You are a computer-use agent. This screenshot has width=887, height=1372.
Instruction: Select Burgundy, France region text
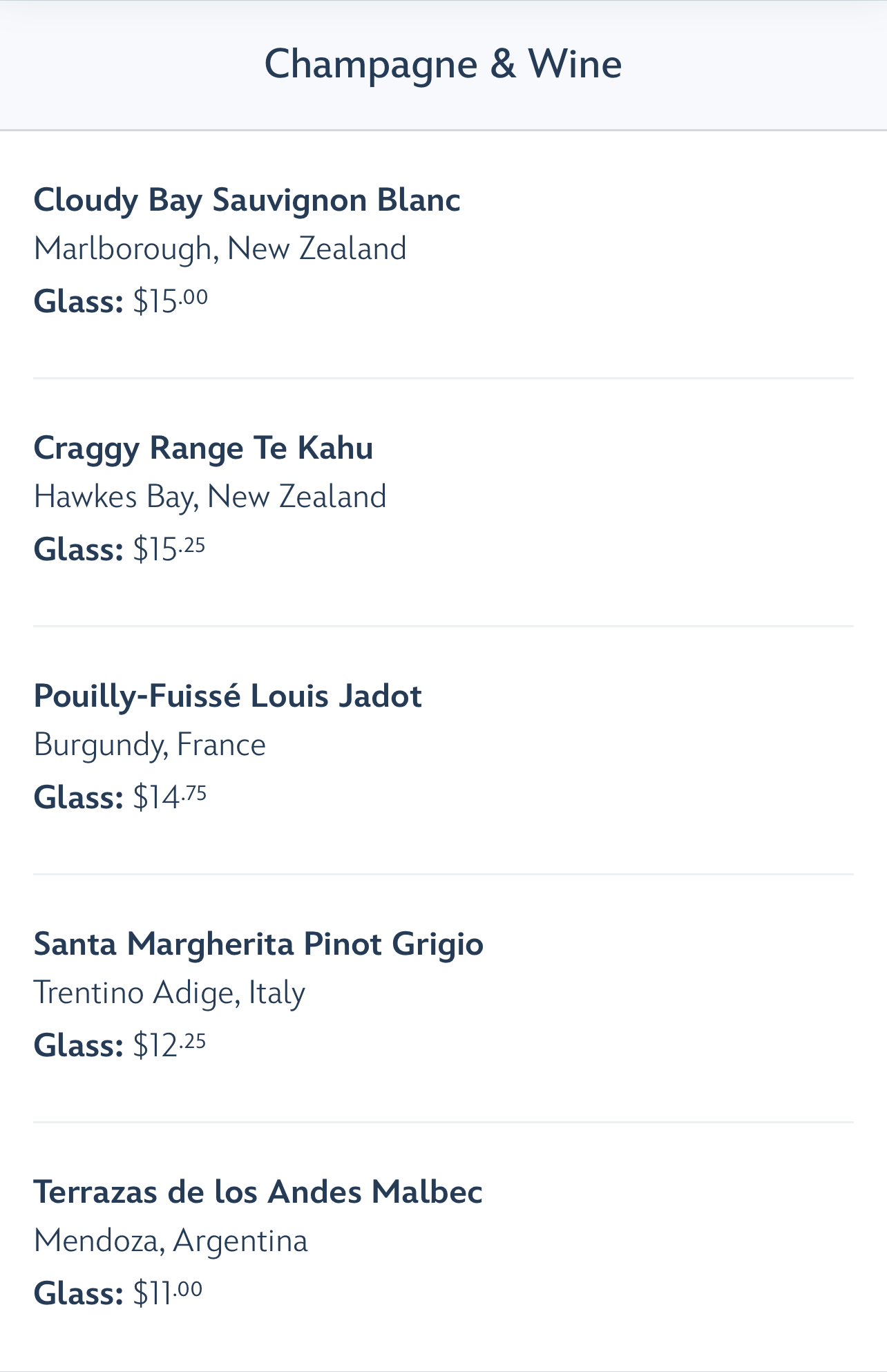(150, 745)
